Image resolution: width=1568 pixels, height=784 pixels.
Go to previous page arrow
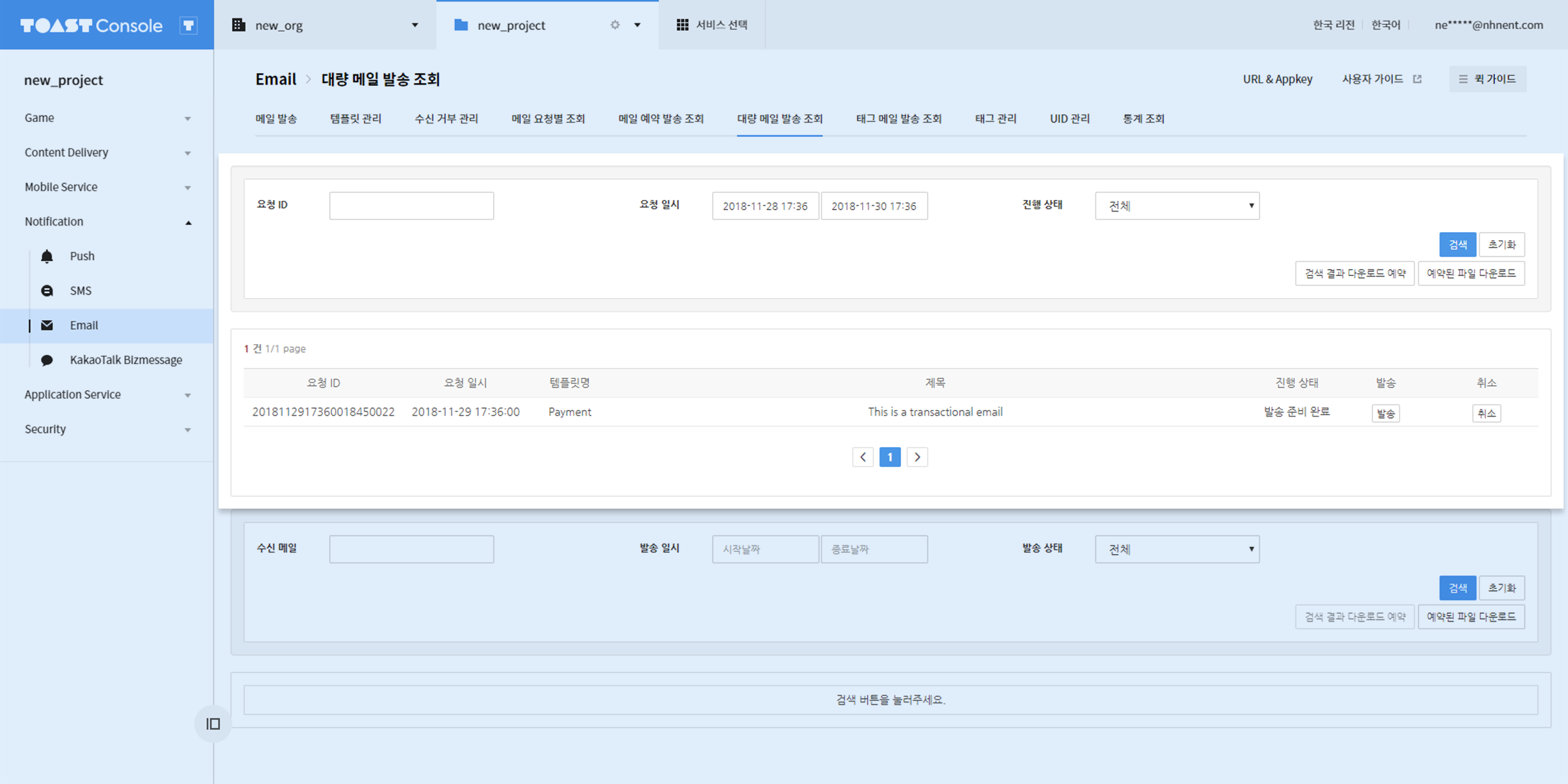point(863,457)
